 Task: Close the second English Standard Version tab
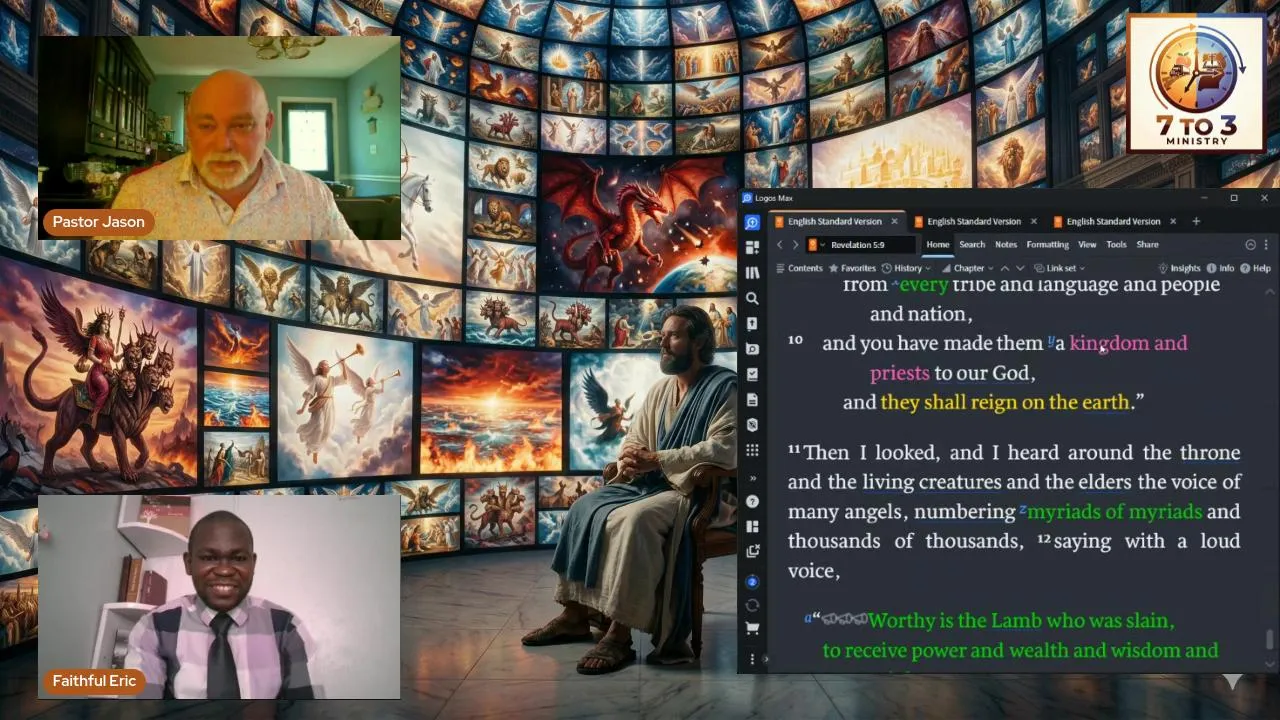[1033, 222]
